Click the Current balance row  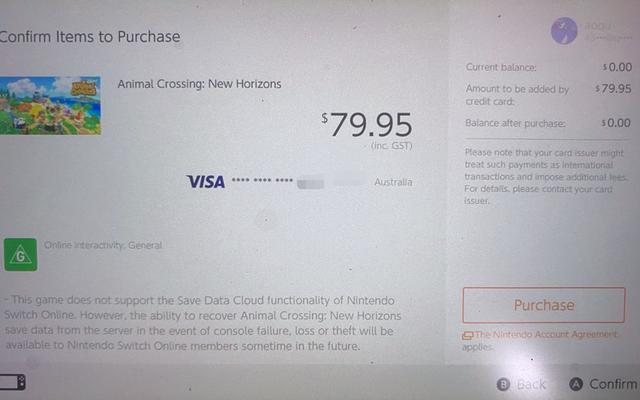548,67
